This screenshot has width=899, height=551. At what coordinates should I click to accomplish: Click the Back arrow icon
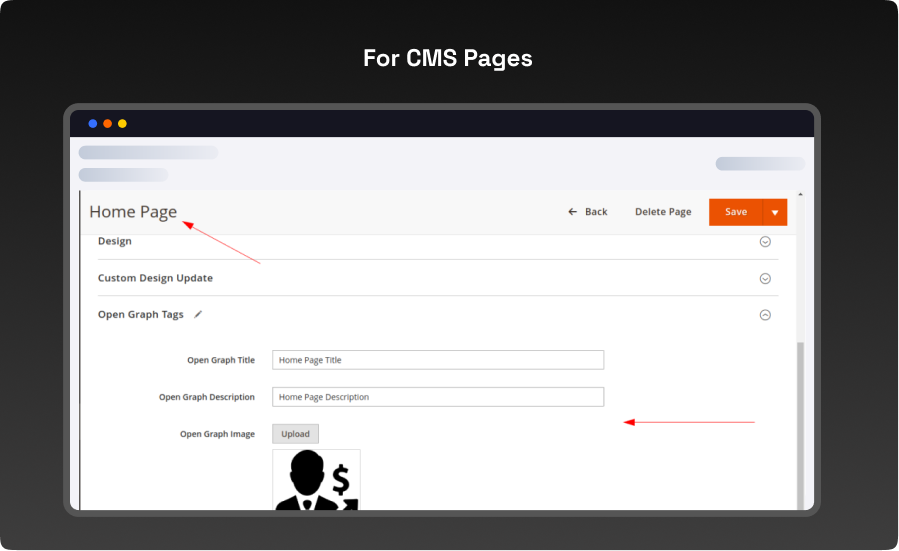pyautogui.click(x=572, y=212)
